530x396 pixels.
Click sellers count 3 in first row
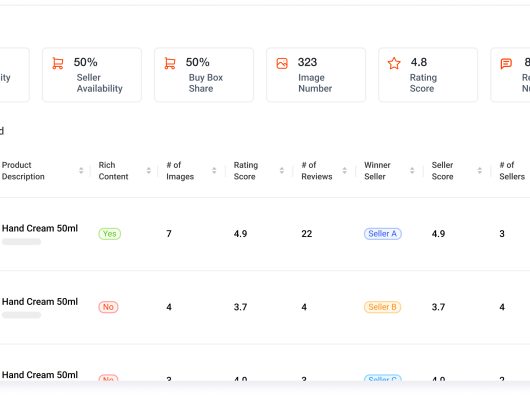pos(502,234)
